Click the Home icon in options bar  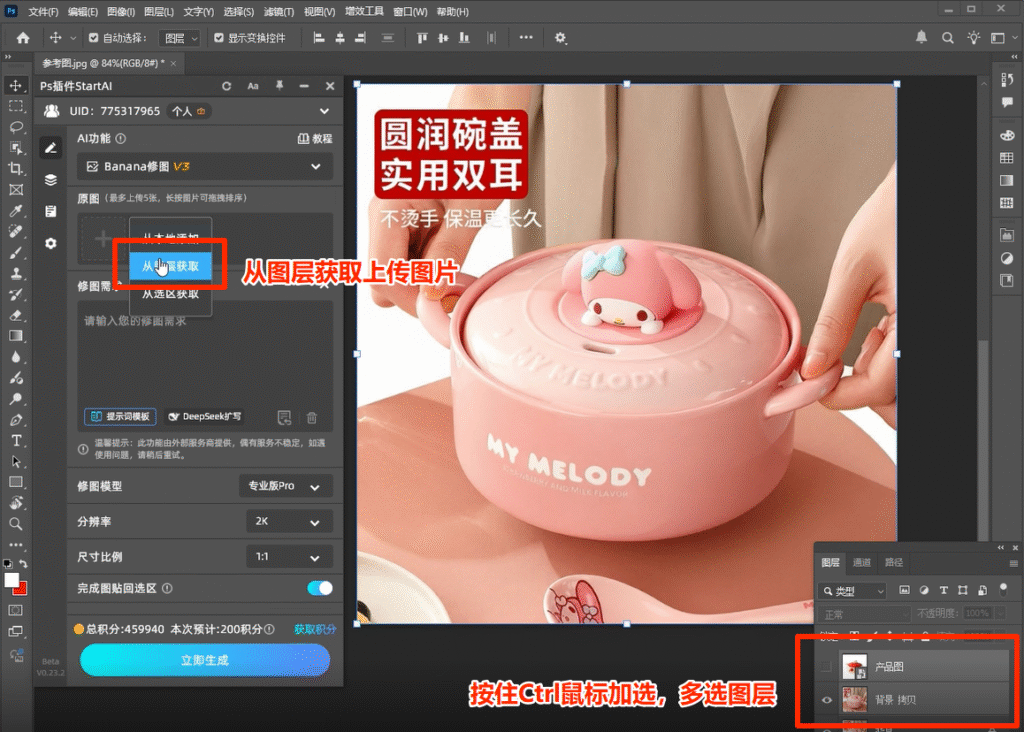click(x=23, y=38)
